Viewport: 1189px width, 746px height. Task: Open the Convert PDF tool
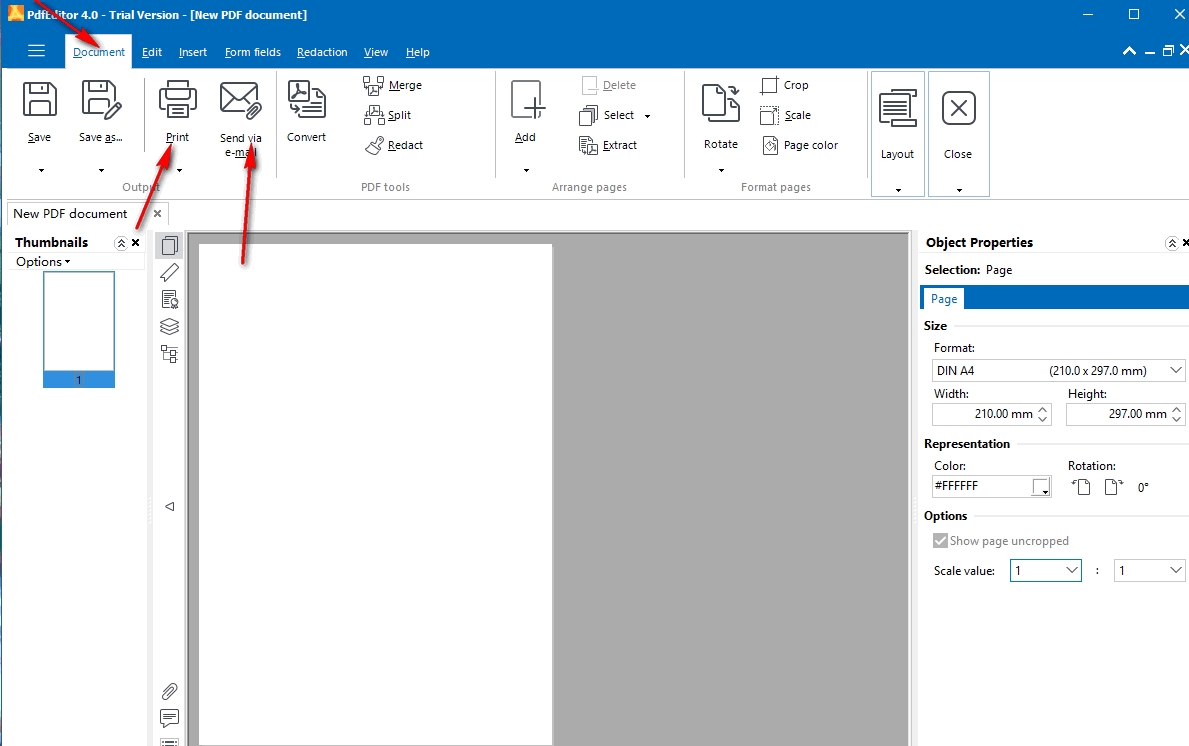point(306,101)
